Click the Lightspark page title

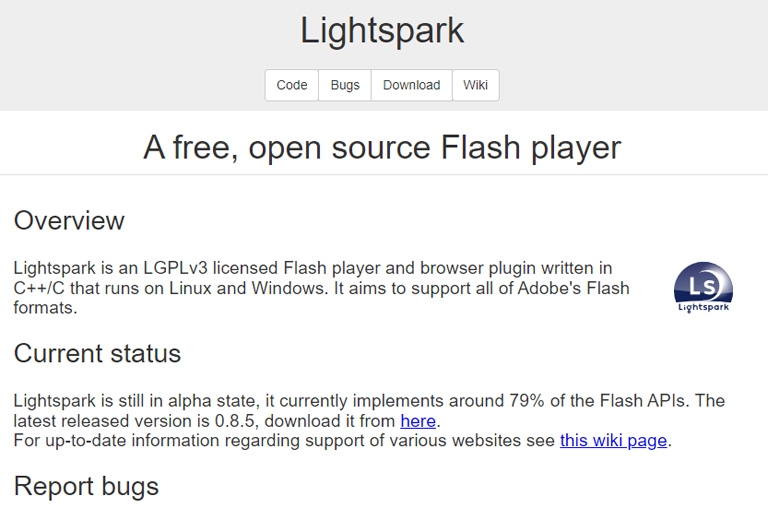click(x=382, y=30)
